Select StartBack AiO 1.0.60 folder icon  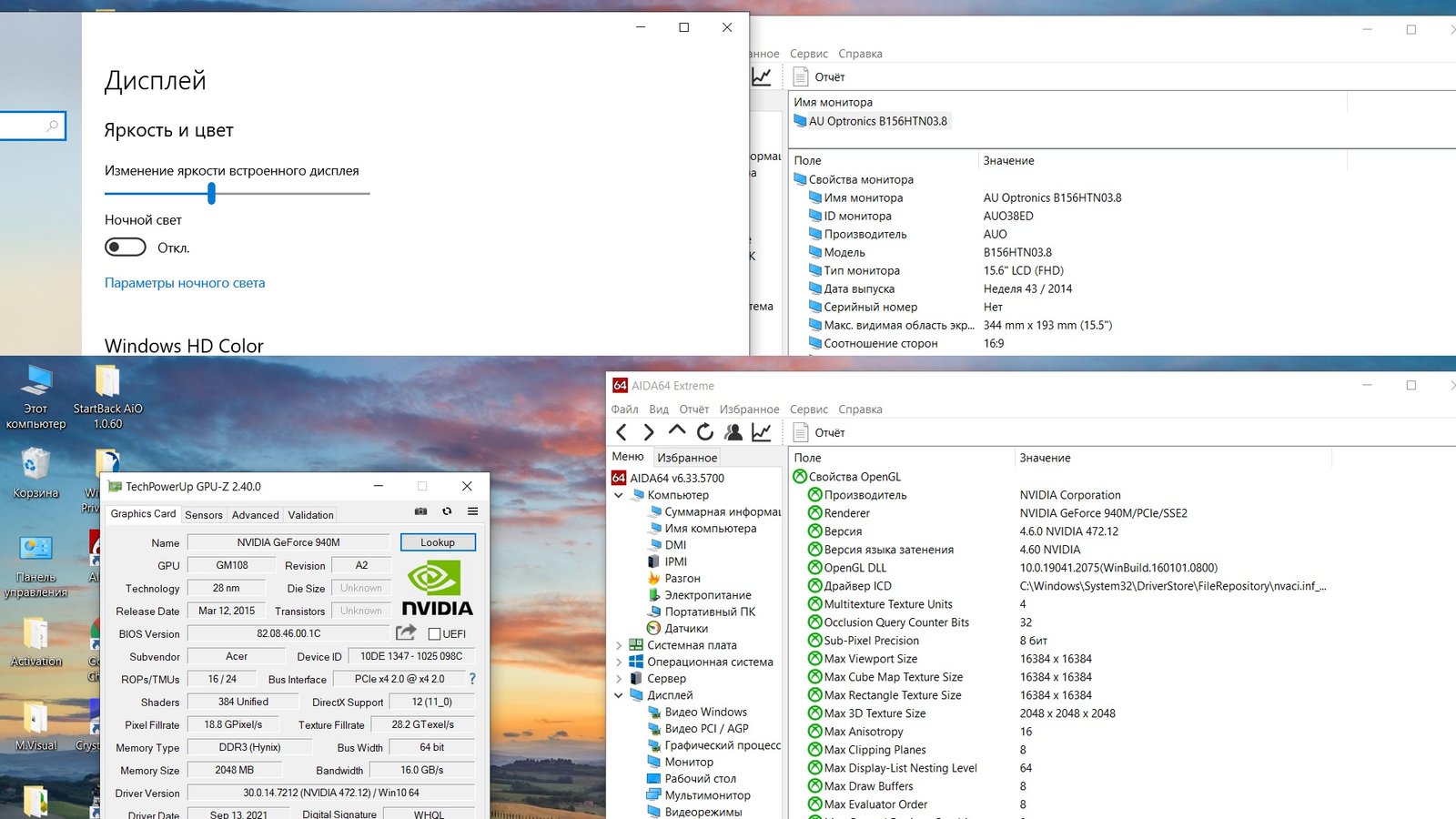(107, 396)
